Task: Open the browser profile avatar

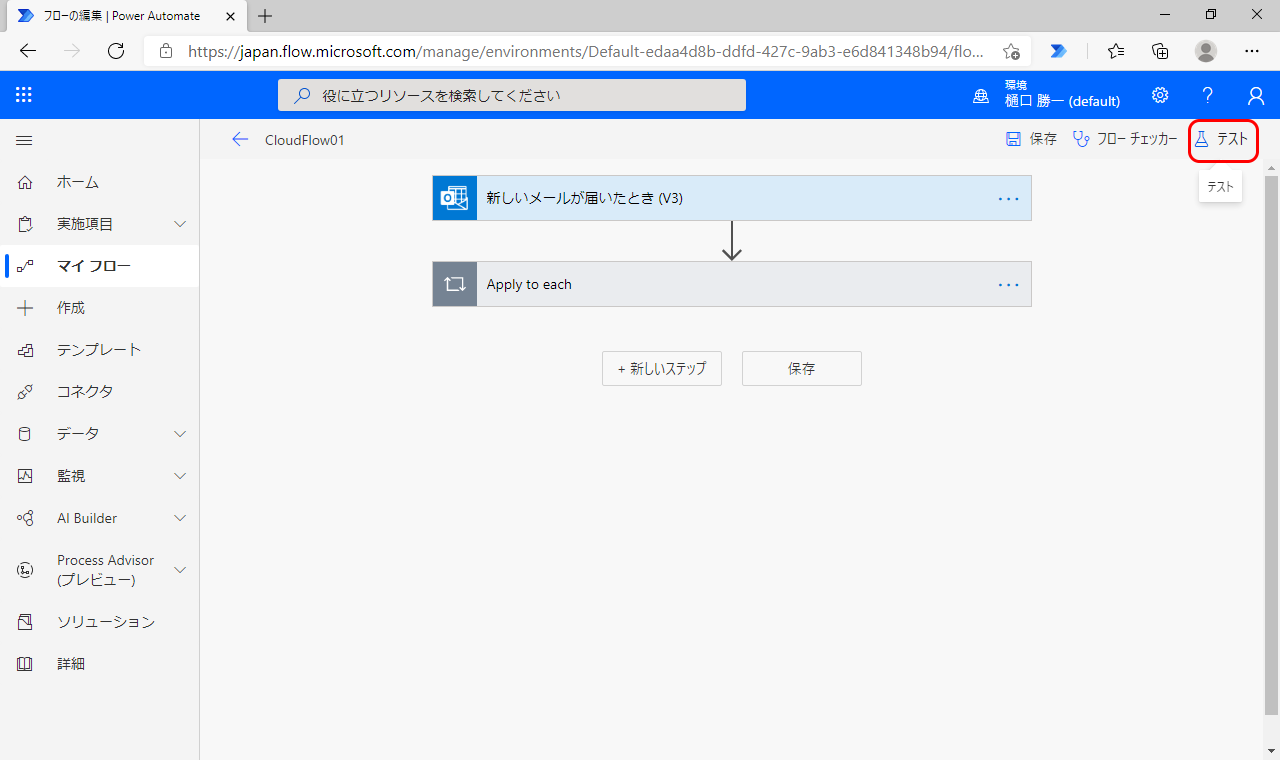Action: tap(1206, 51)
